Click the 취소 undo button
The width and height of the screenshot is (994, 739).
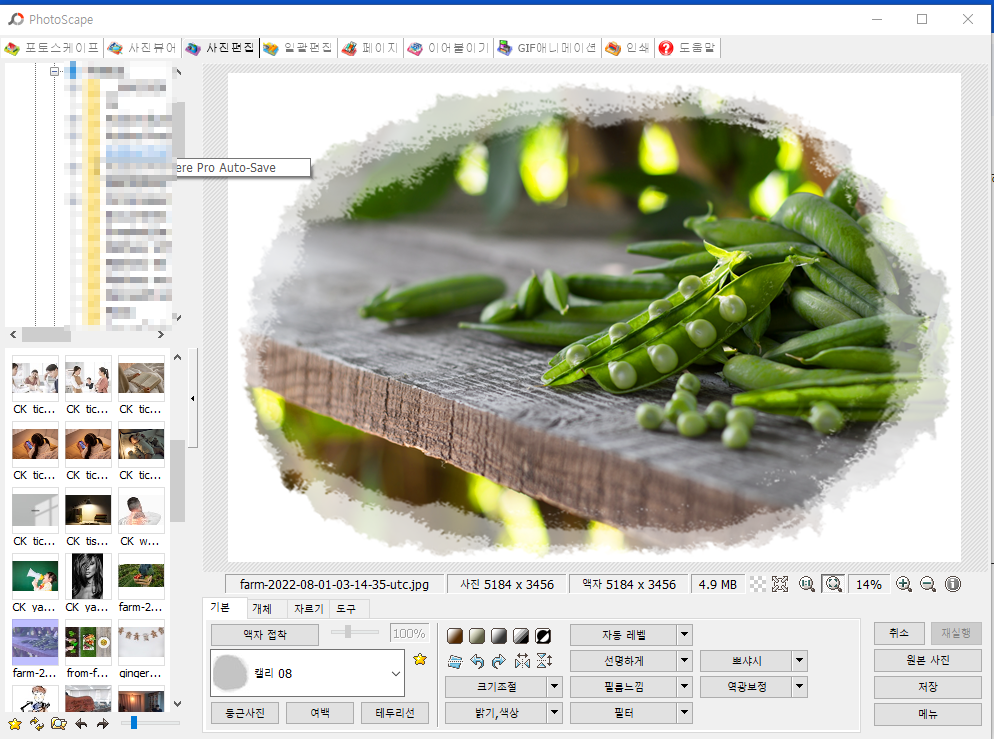[899, 633]
